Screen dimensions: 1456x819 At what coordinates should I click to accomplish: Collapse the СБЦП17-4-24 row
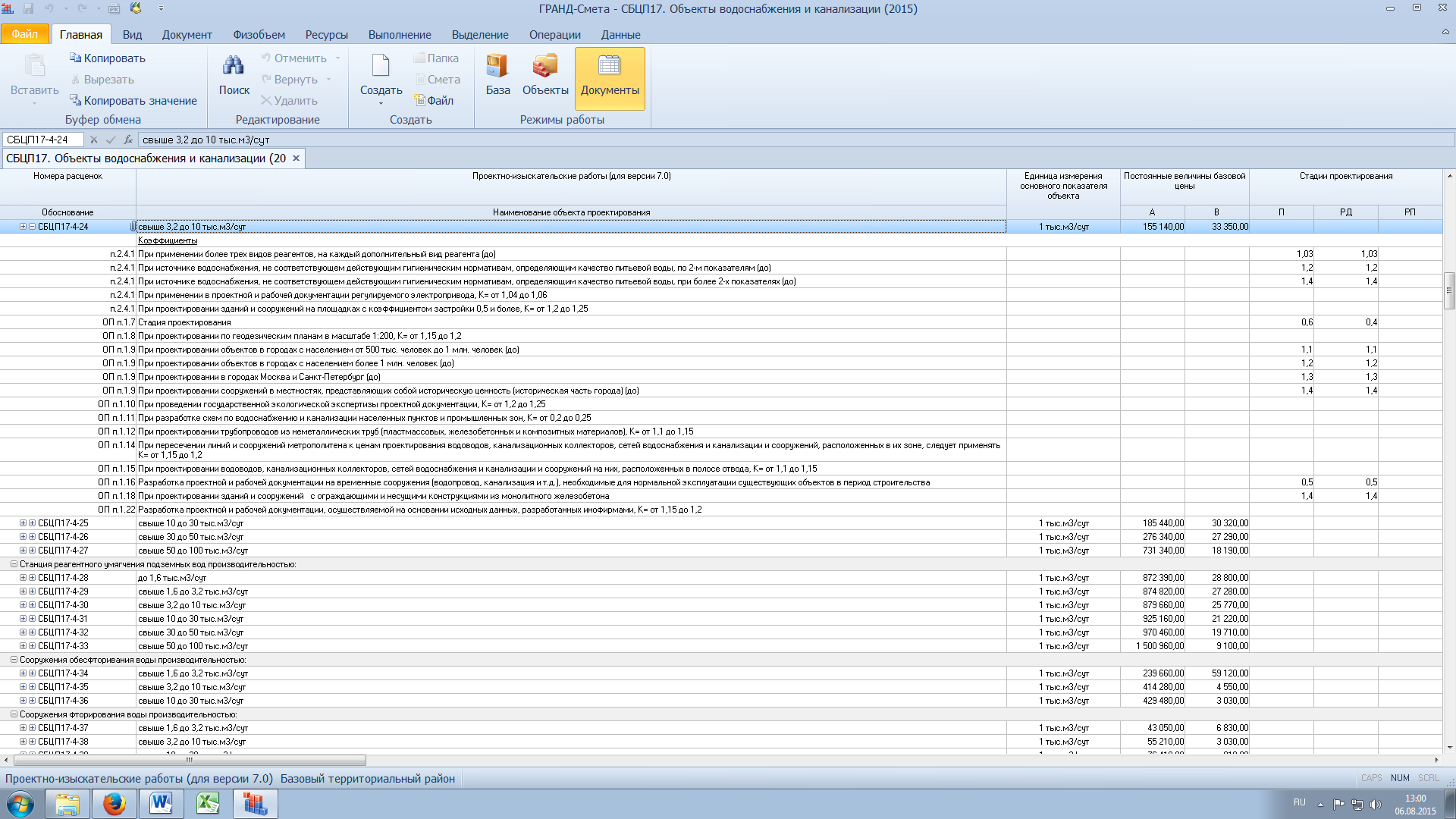point(32,227)
